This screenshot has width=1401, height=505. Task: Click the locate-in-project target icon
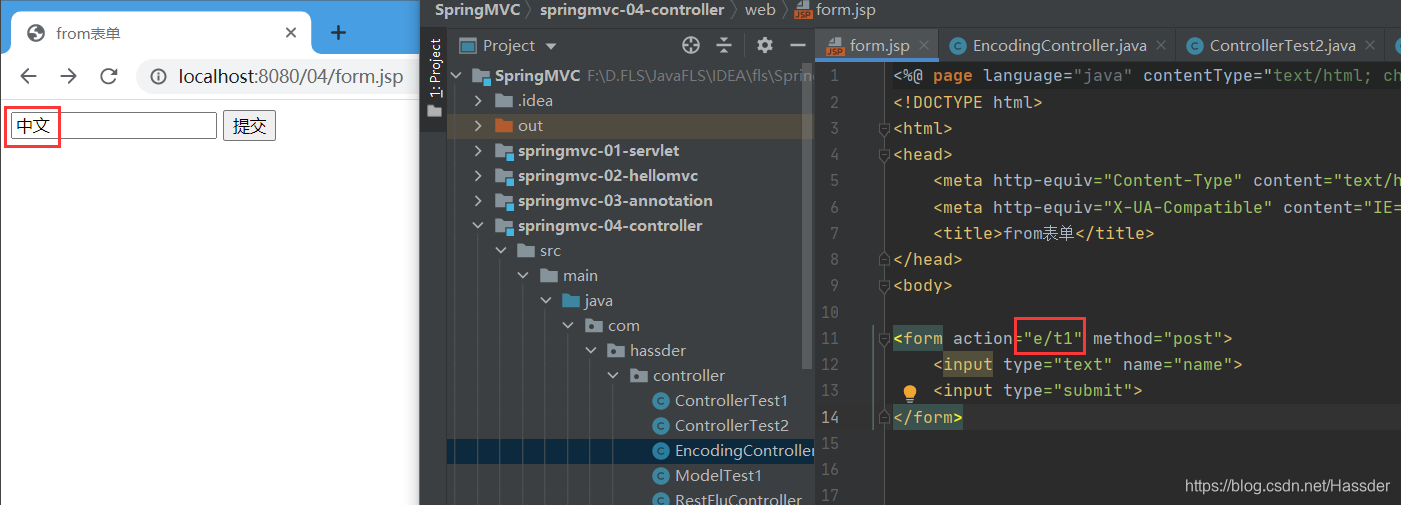pos(690,45)
